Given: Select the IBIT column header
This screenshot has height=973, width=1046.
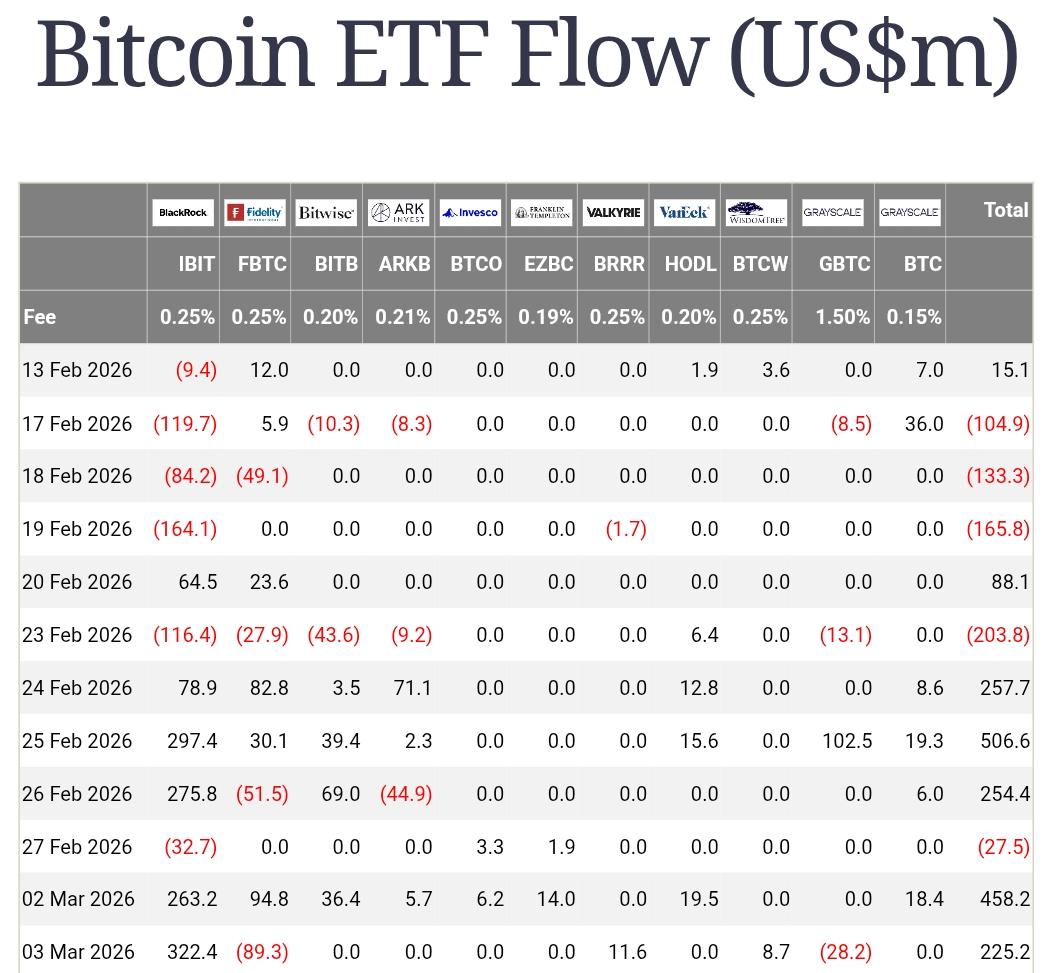Looking at the screenshot, I should pyautogui.click(x=196, y=264).
